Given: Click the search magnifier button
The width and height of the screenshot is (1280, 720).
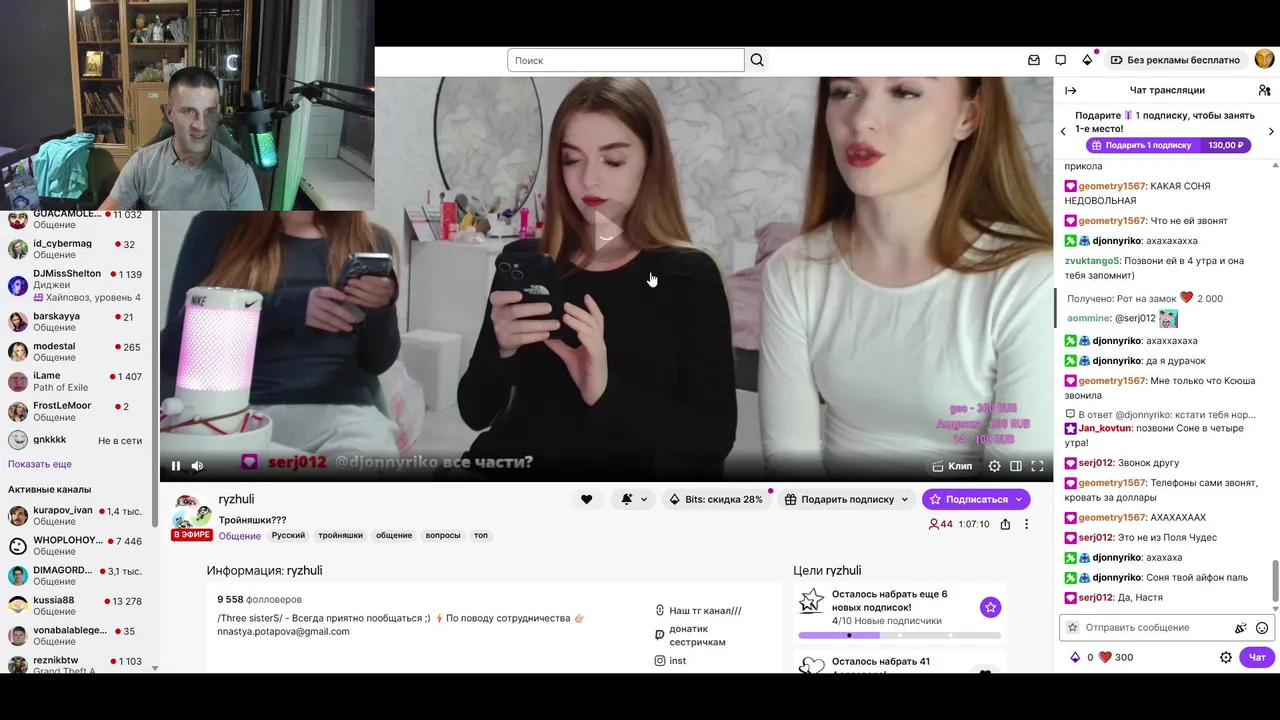Looking at the screenshot, I should [x=757, y=60].
